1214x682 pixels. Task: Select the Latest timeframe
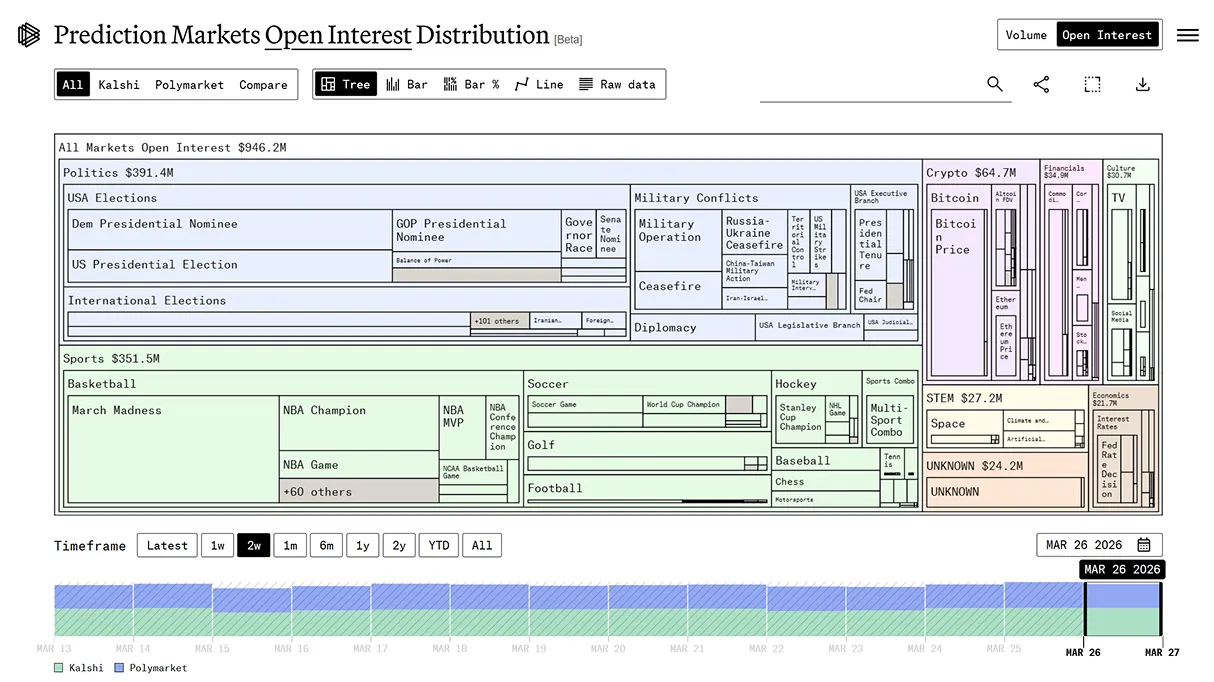coord(167,545)
